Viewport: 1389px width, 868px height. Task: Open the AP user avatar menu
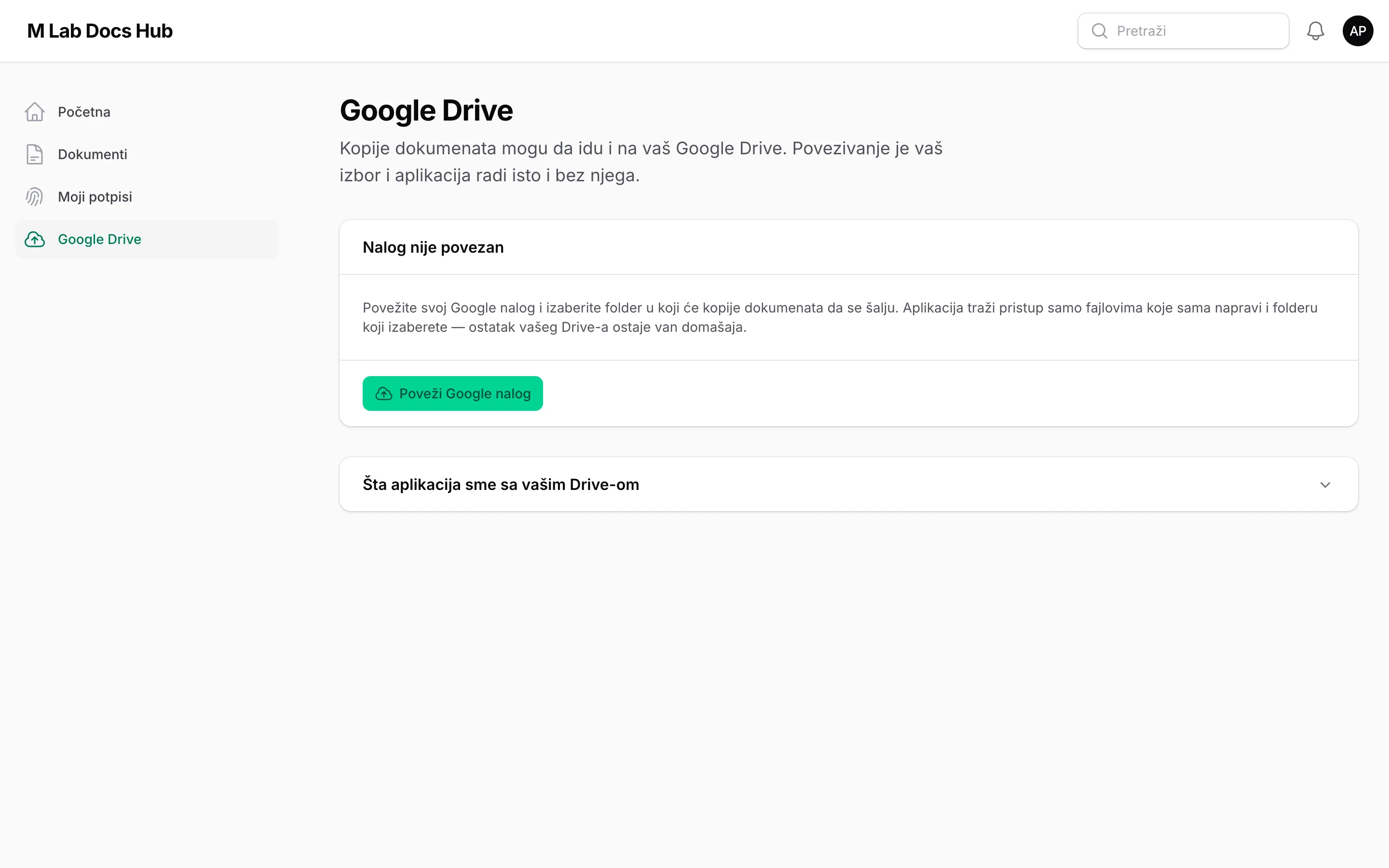pyautogui.click(x=1358, y=31)
